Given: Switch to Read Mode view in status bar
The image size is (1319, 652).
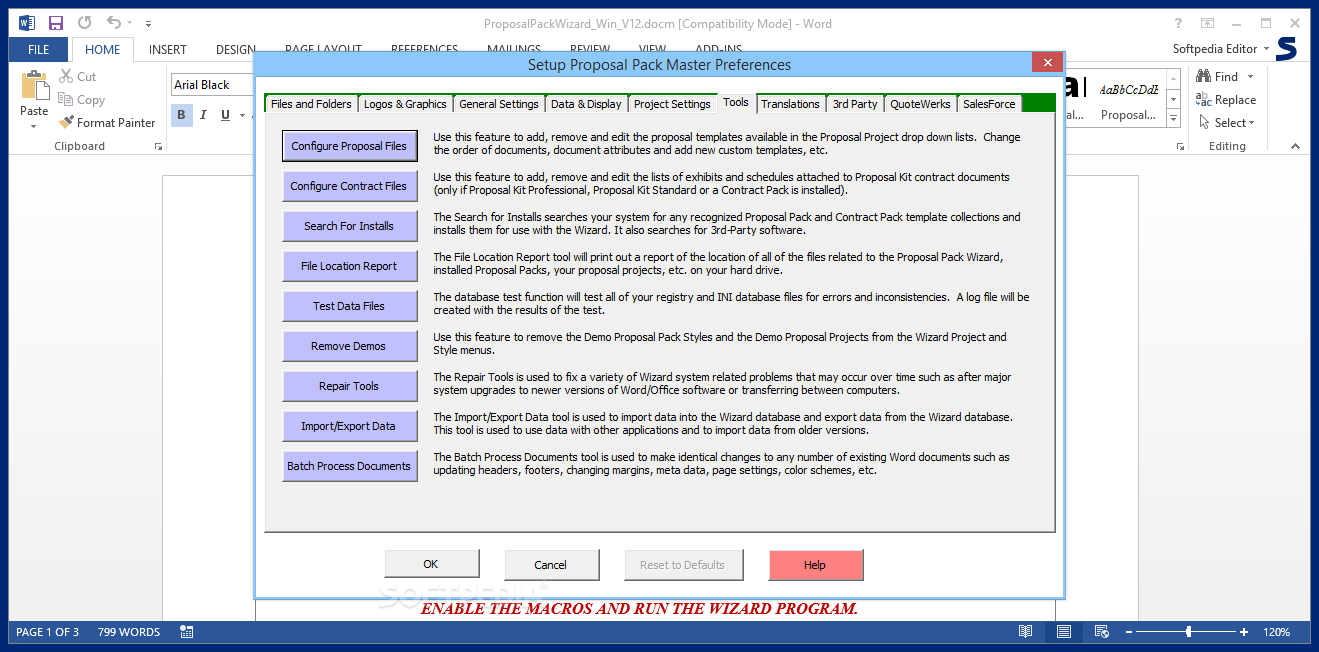Looking at the screenshot, I should pos(1025,631).
